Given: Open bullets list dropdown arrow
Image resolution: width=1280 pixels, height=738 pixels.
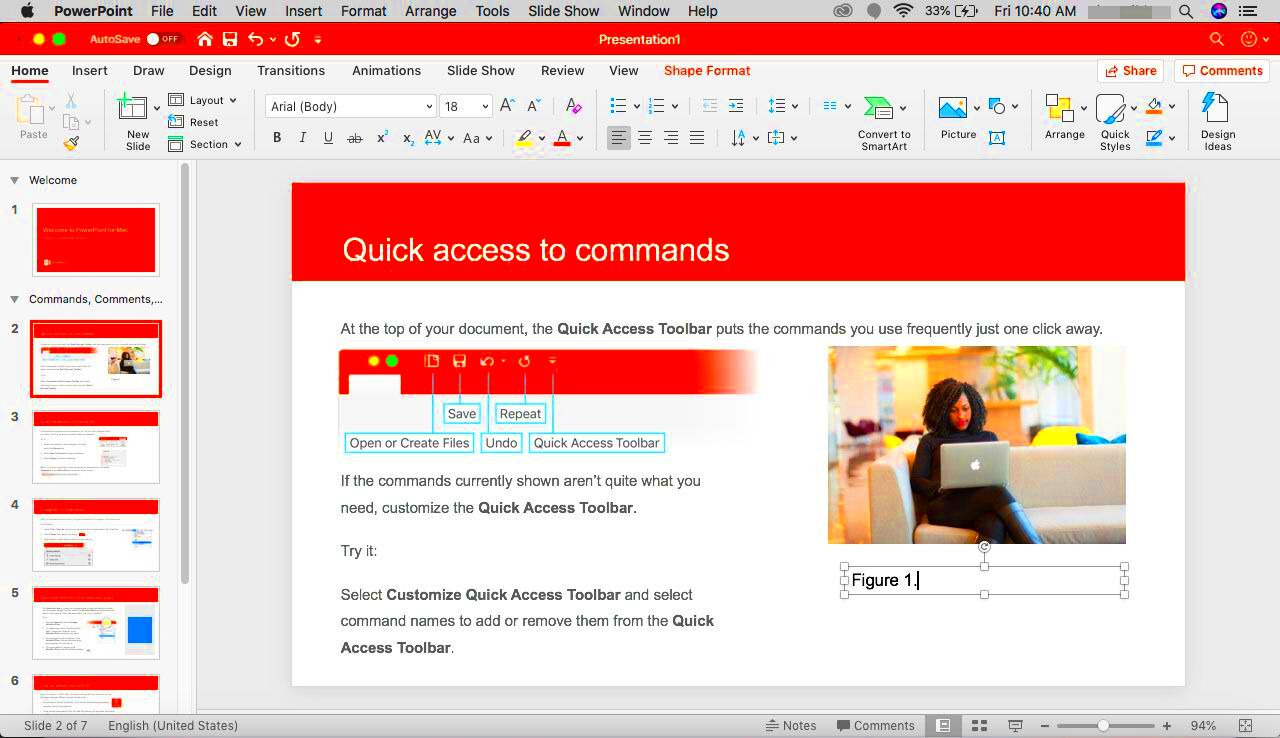Looking at the screenshot, I should [636, 106].
